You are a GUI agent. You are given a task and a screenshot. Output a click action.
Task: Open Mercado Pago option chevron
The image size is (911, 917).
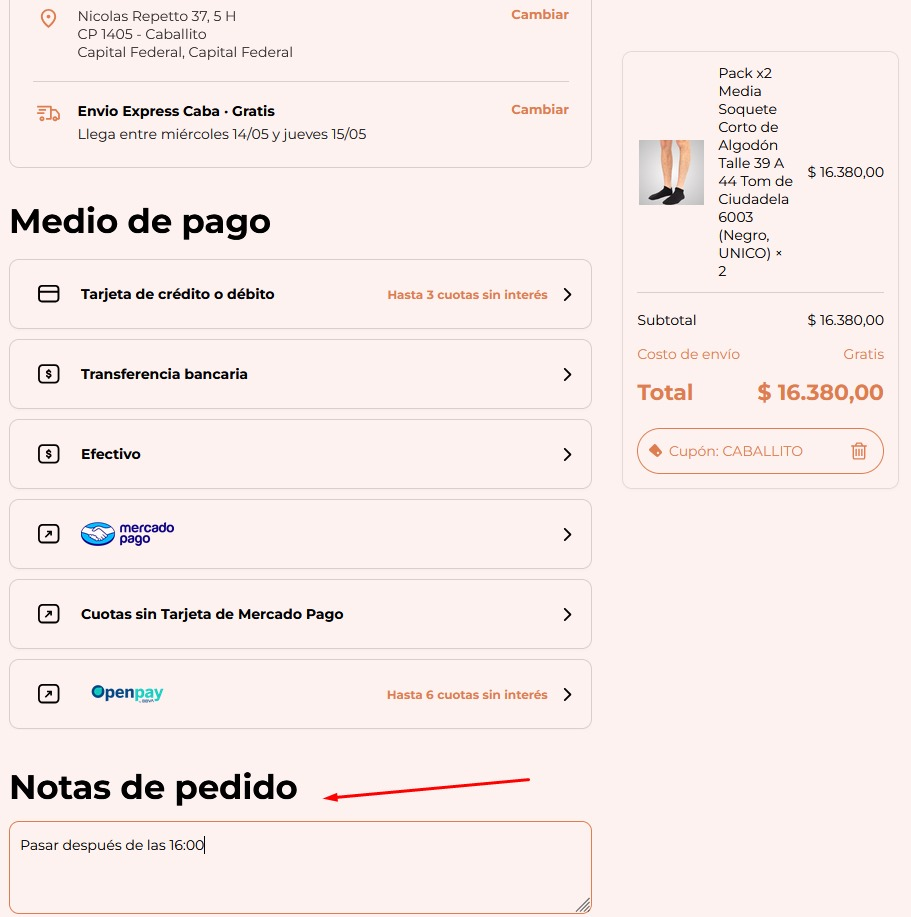click(567, 535)
